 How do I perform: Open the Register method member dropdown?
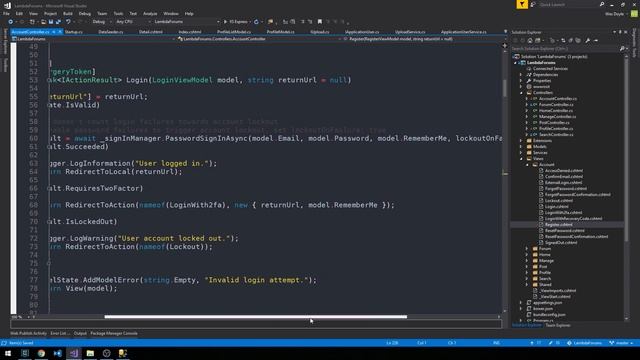(x=422, y=39)
